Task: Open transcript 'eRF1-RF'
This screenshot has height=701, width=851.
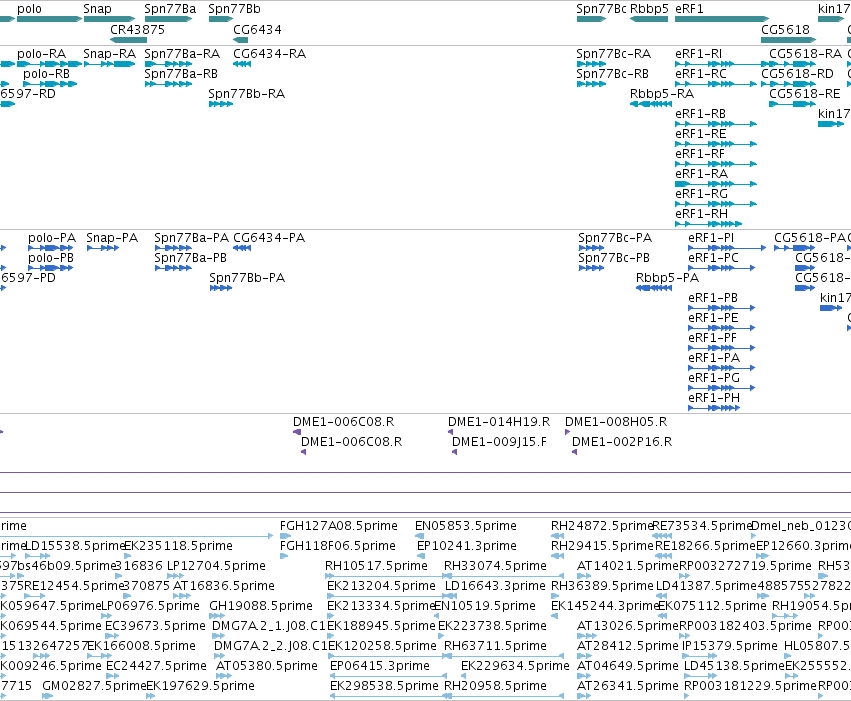Action: click(700, 155)
